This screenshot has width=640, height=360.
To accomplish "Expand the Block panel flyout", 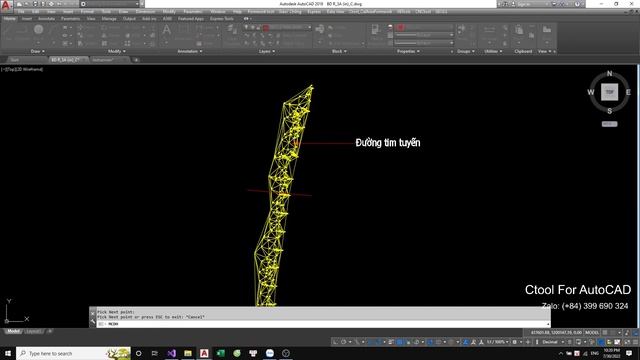I will (339, 51).
